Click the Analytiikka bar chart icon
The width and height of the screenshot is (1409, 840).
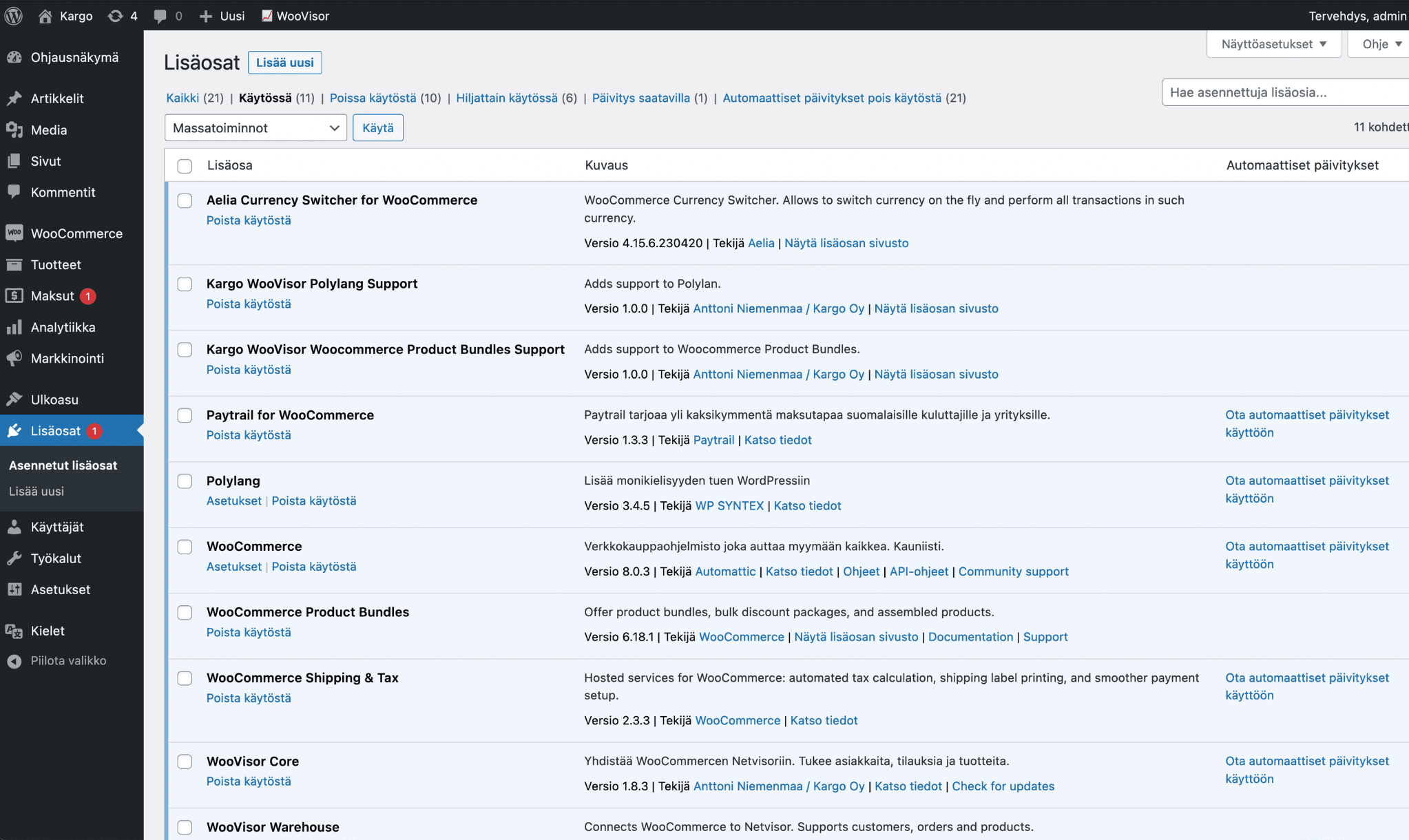(14, 327)
